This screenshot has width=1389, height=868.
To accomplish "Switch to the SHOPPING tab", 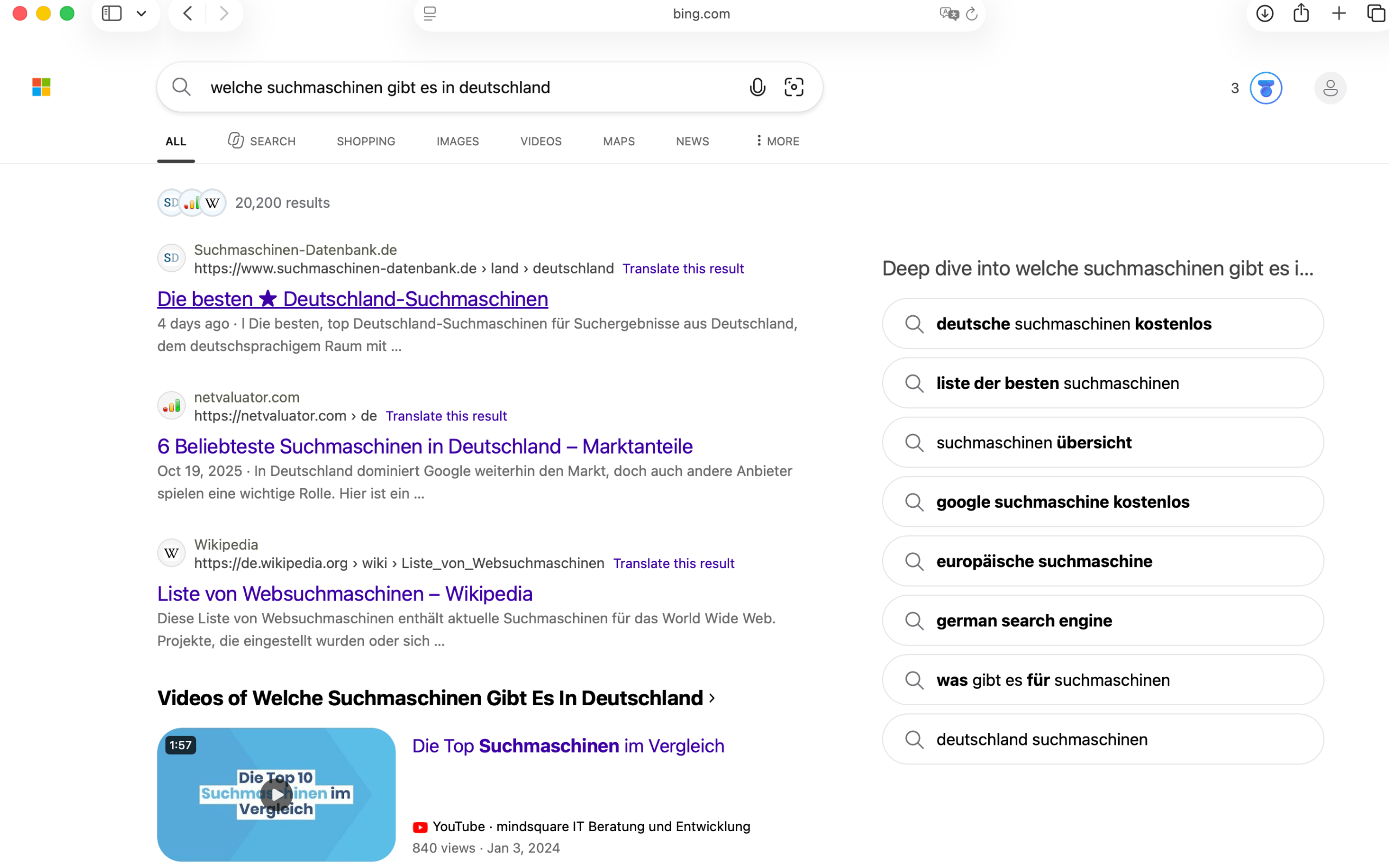I will pos(366,141).
